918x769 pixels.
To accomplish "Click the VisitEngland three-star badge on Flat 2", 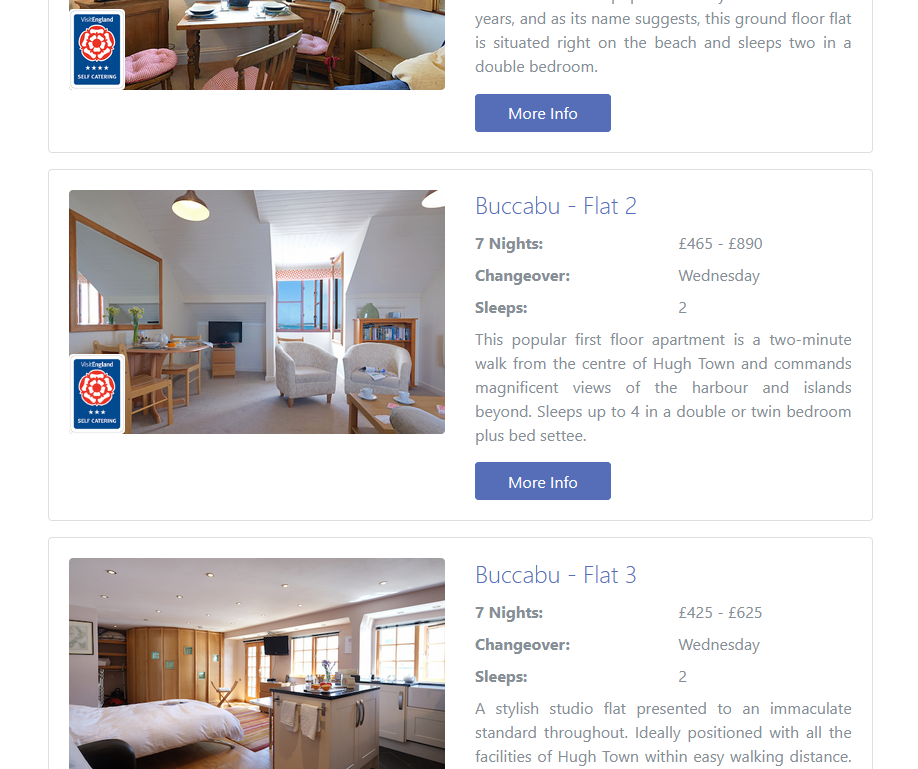I will click(97, 394).
